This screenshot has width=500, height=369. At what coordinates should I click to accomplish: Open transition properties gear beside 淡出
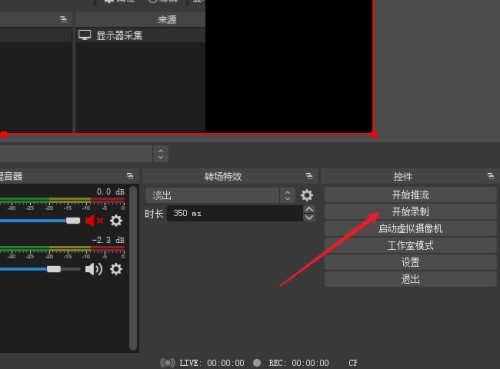(x=307, y=195)
